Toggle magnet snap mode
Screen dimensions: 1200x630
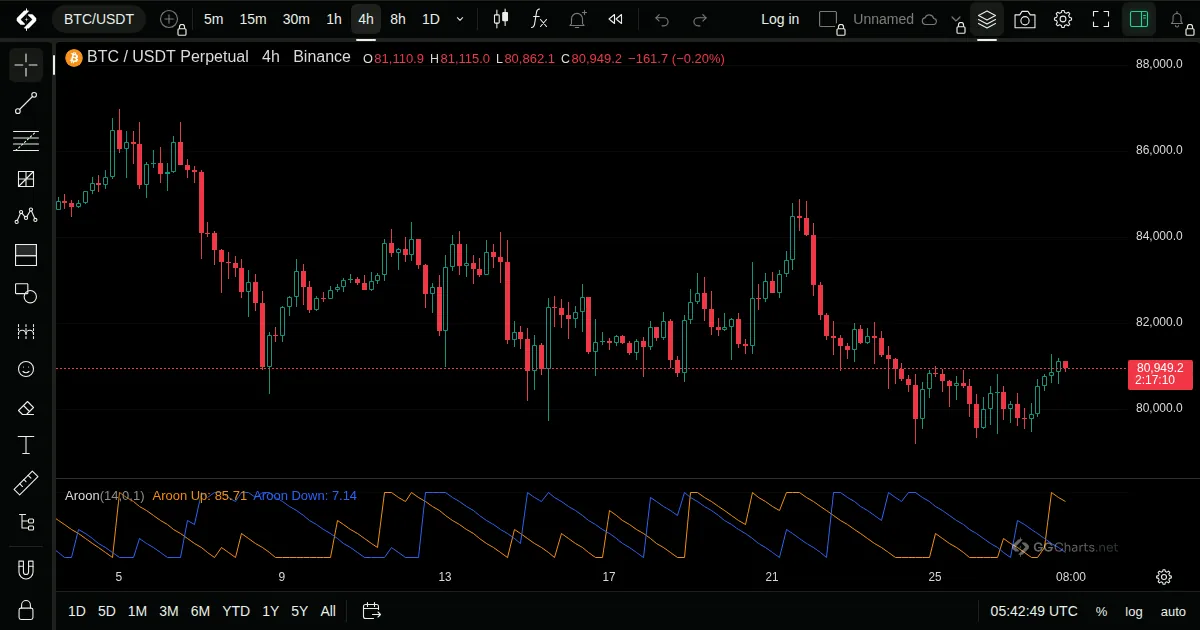(26, 570)
